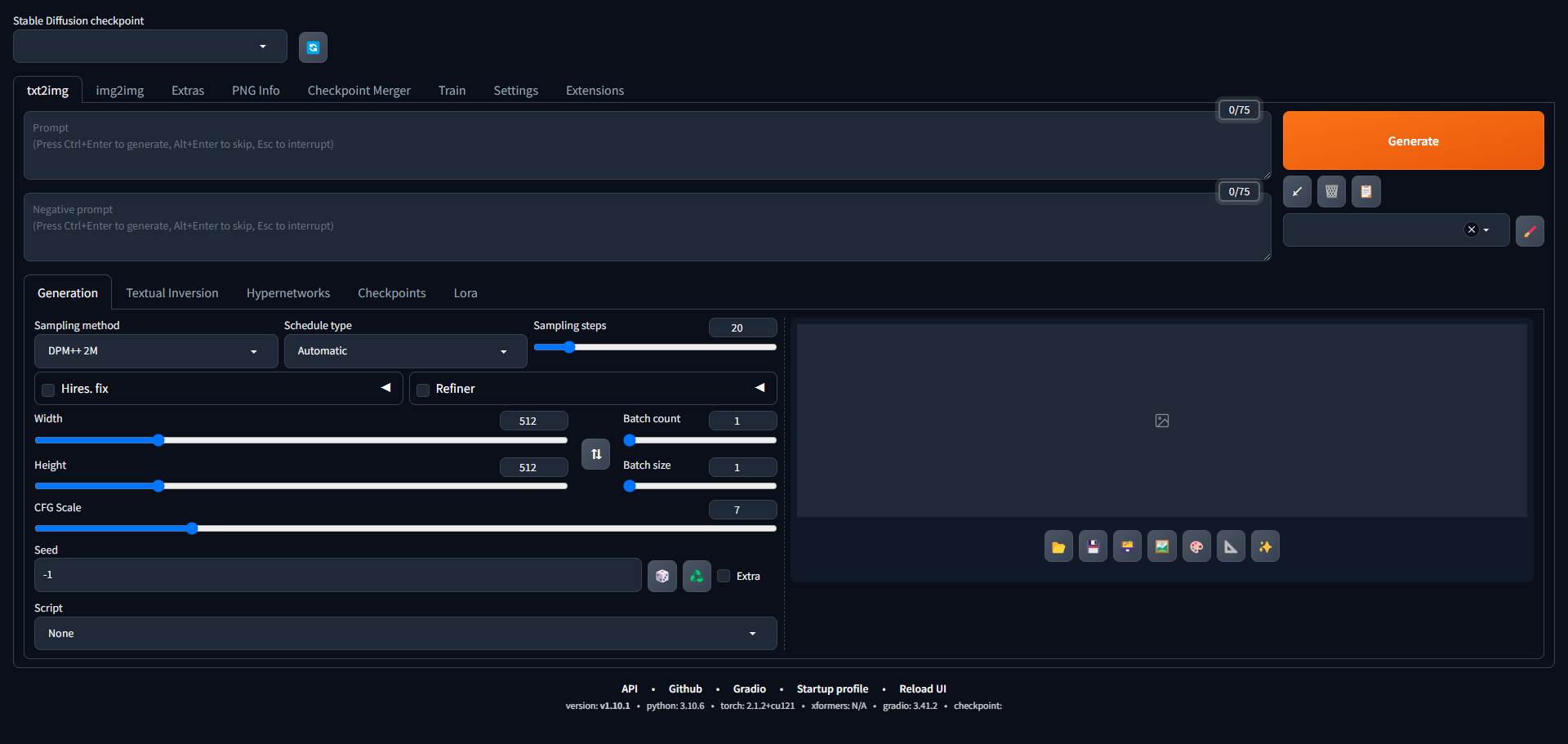This screenshot has width=1568, height=744.
Task: Switch to the img2img tab
Action: [x=120, y=91]
